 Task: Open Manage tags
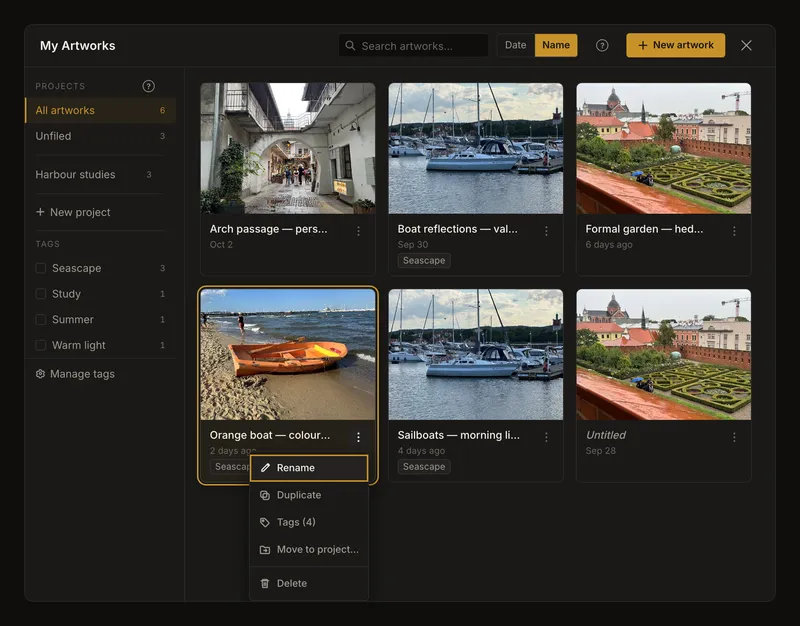tap(76, 374)
